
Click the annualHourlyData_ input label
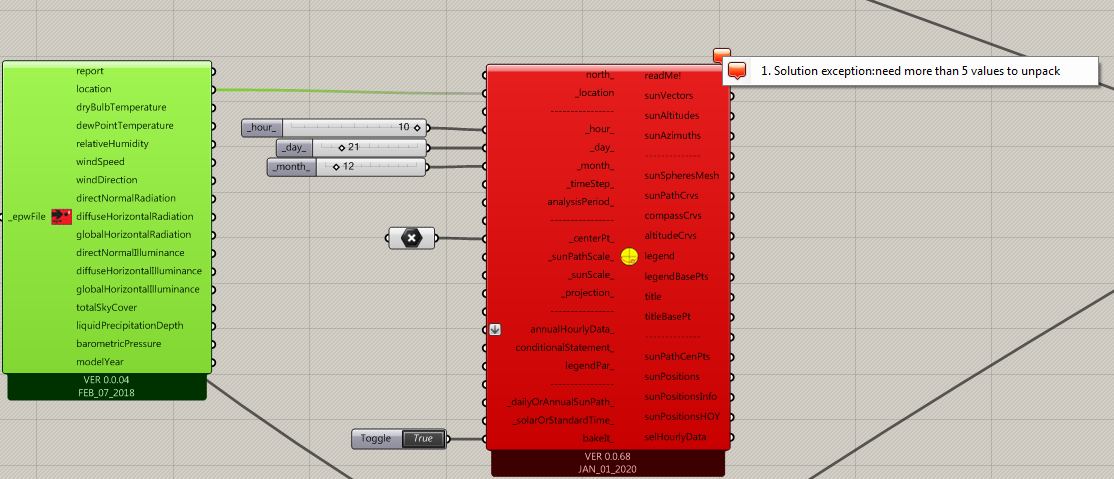(572, 330)
